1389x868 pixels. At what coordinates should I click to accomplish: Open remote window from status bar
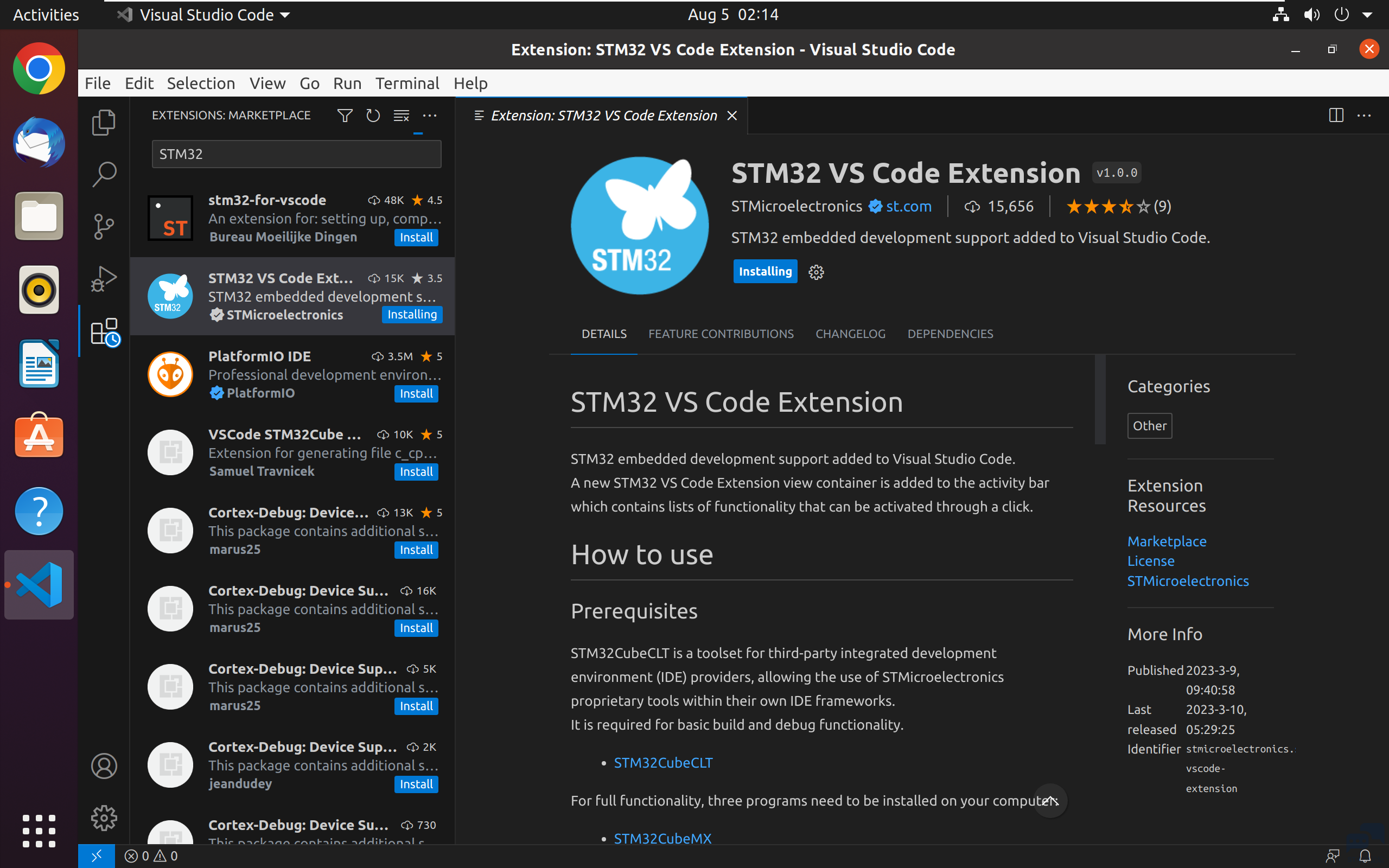click(97, 856)
